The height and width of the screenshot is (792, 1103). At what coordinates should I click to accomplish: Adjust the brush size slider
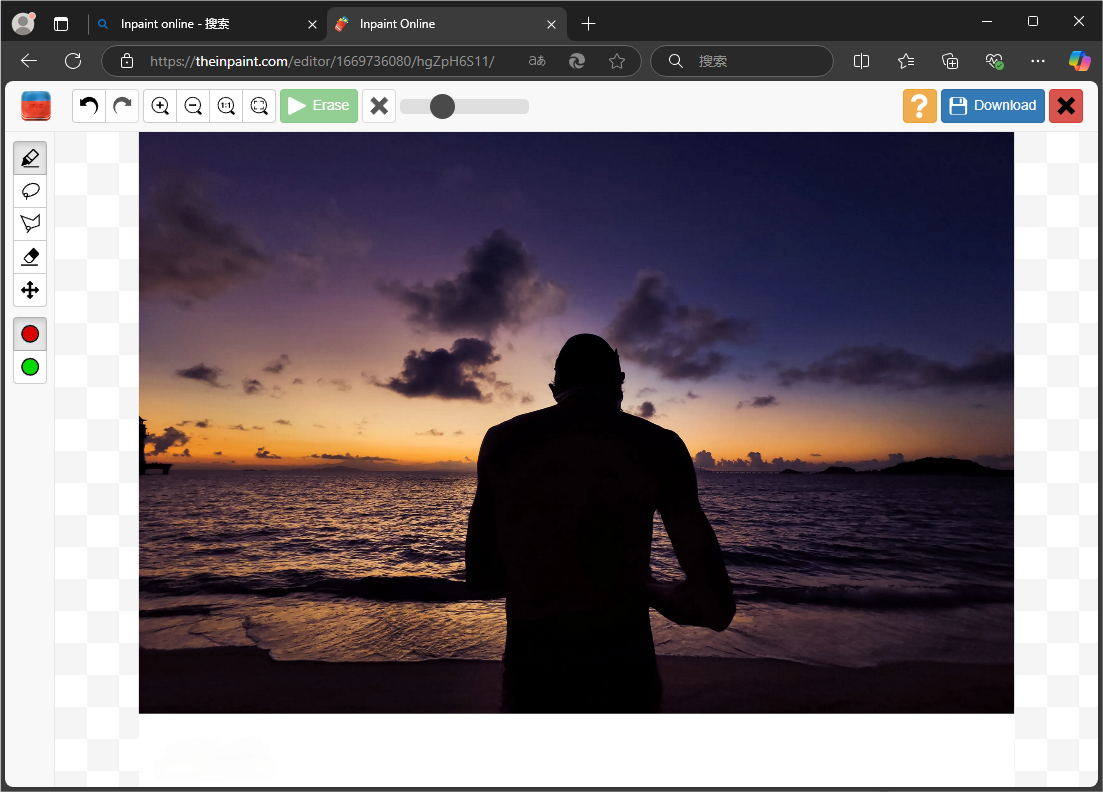pyautogui.click(x=442, y=106)
